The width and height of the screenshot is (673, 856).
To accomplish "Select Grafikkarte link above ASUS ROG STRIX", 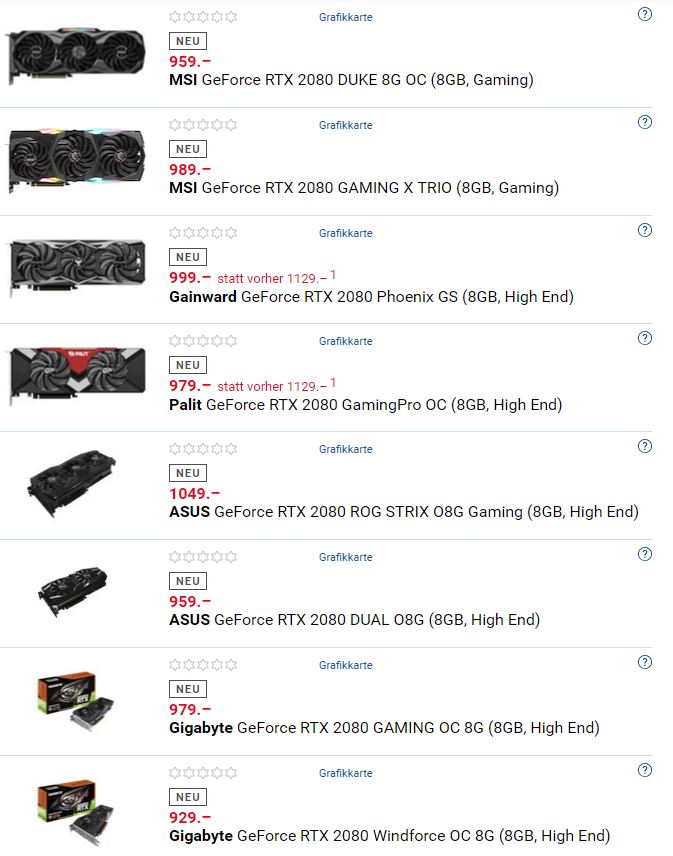I will 346,449.
